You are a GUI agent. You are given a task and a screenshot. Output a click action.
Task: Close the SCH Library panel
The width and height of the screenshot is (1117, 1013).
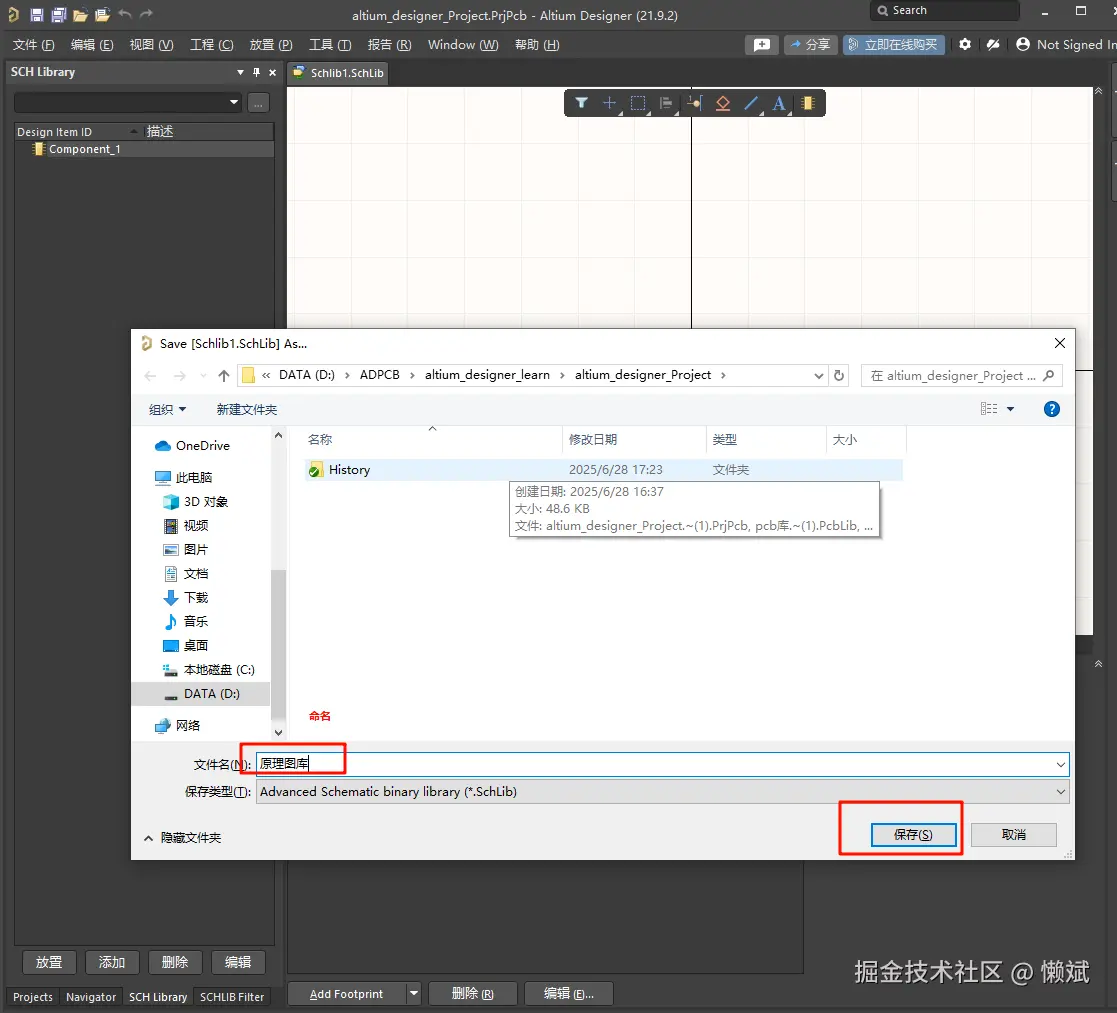click(x=272, y=72)
